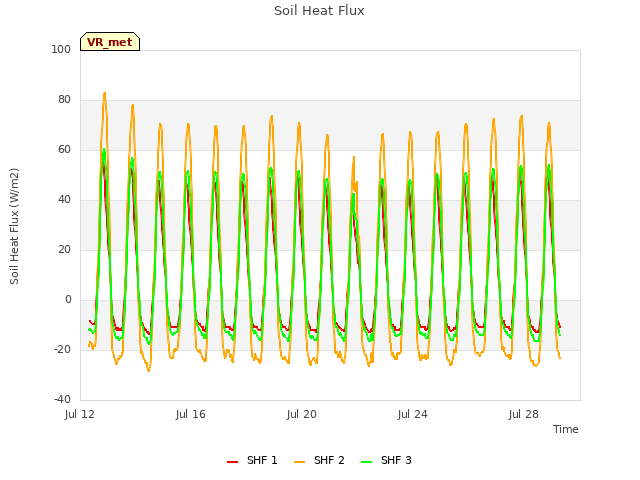
Task: Click the Soil Heat Flux (W/m2) axis label
Action: [x=15, y=226]
